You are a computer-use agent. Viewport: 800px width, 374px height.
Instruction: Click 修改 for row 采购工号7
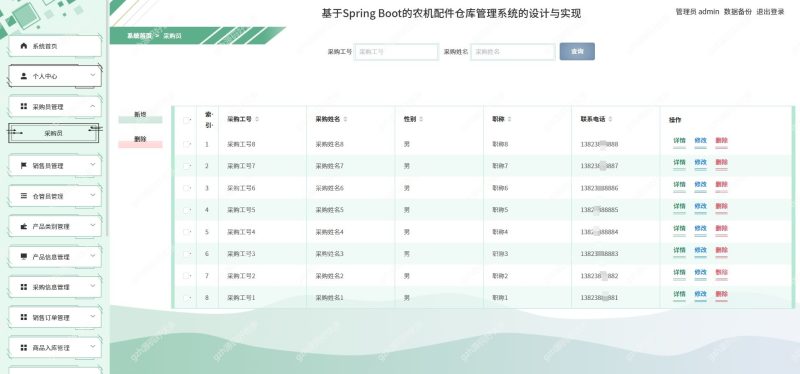(701, 163)
